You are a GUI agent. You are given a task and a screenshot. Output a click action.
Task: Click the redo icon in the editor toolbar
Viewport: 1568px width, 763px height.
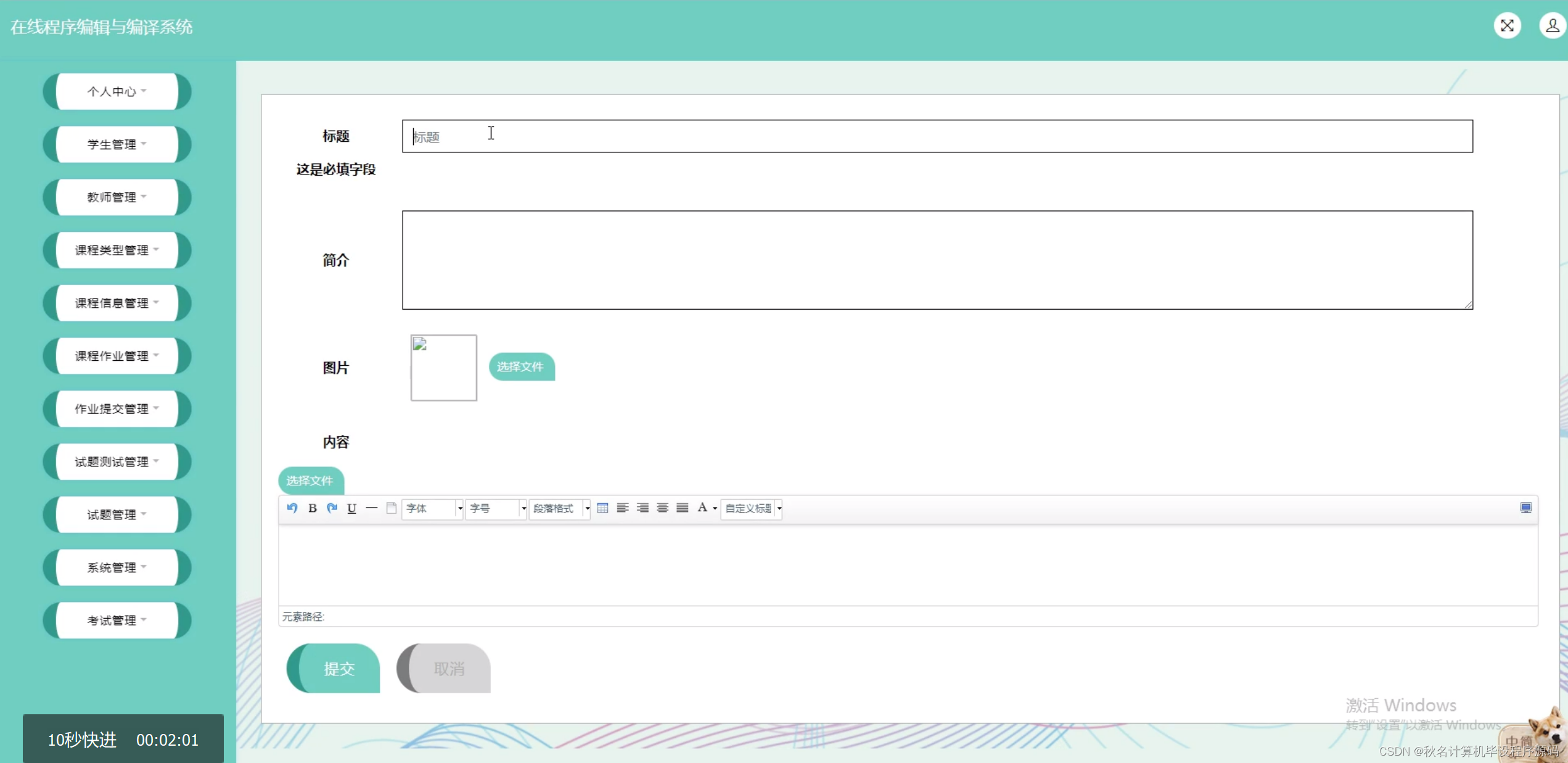(x=332, y=508)
